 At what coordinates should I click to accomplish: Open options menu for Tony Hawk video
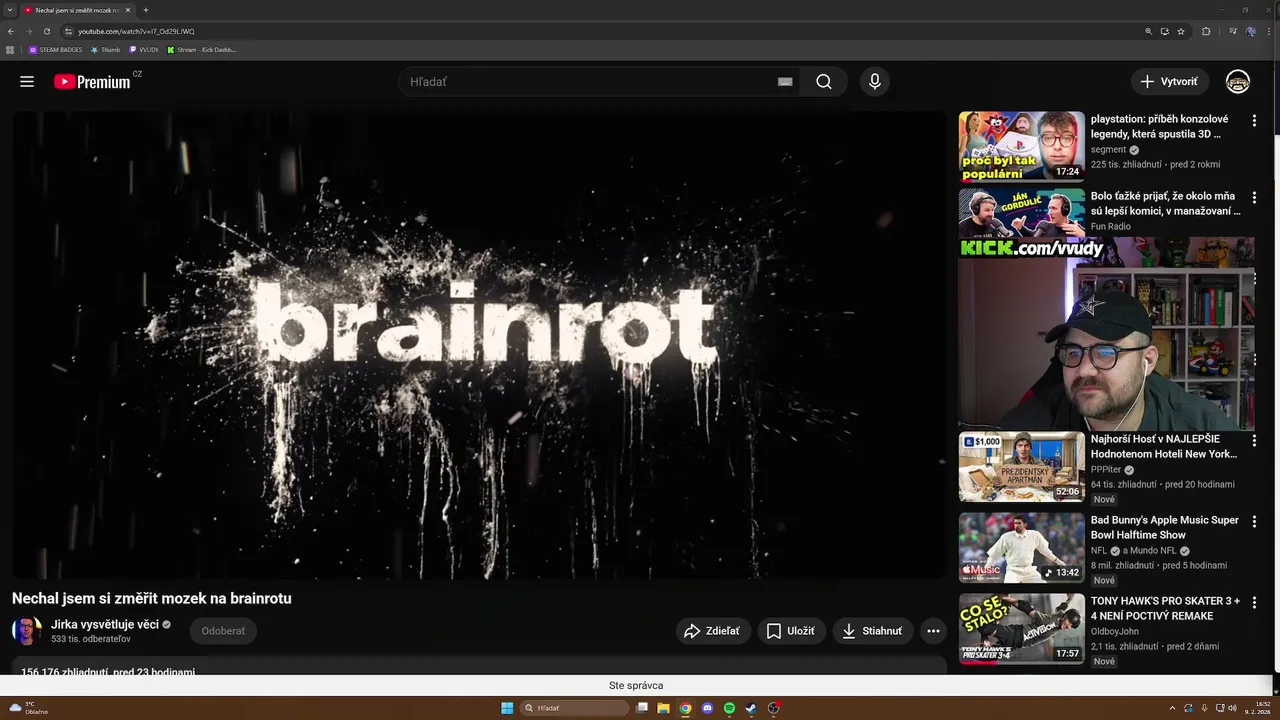(1254, 603)
